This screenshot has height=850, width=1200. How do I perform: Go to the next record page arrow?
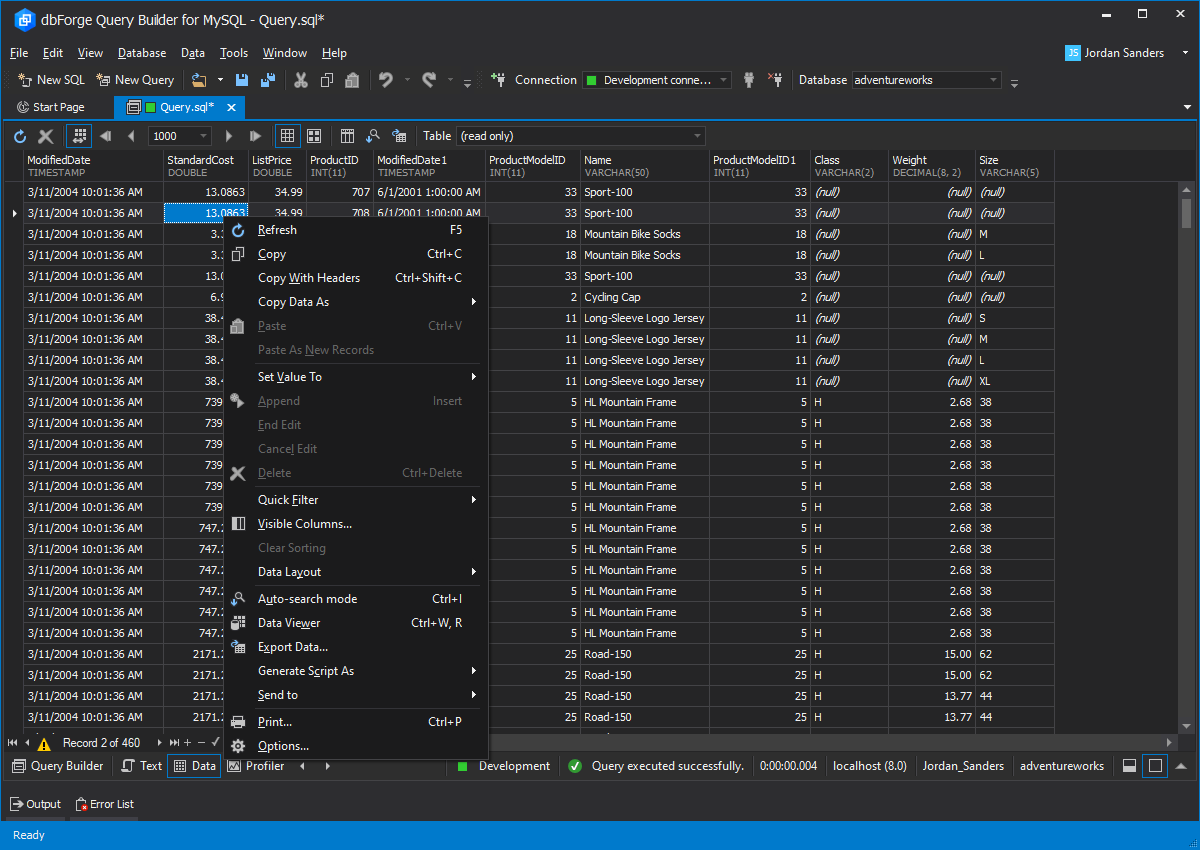229,136
